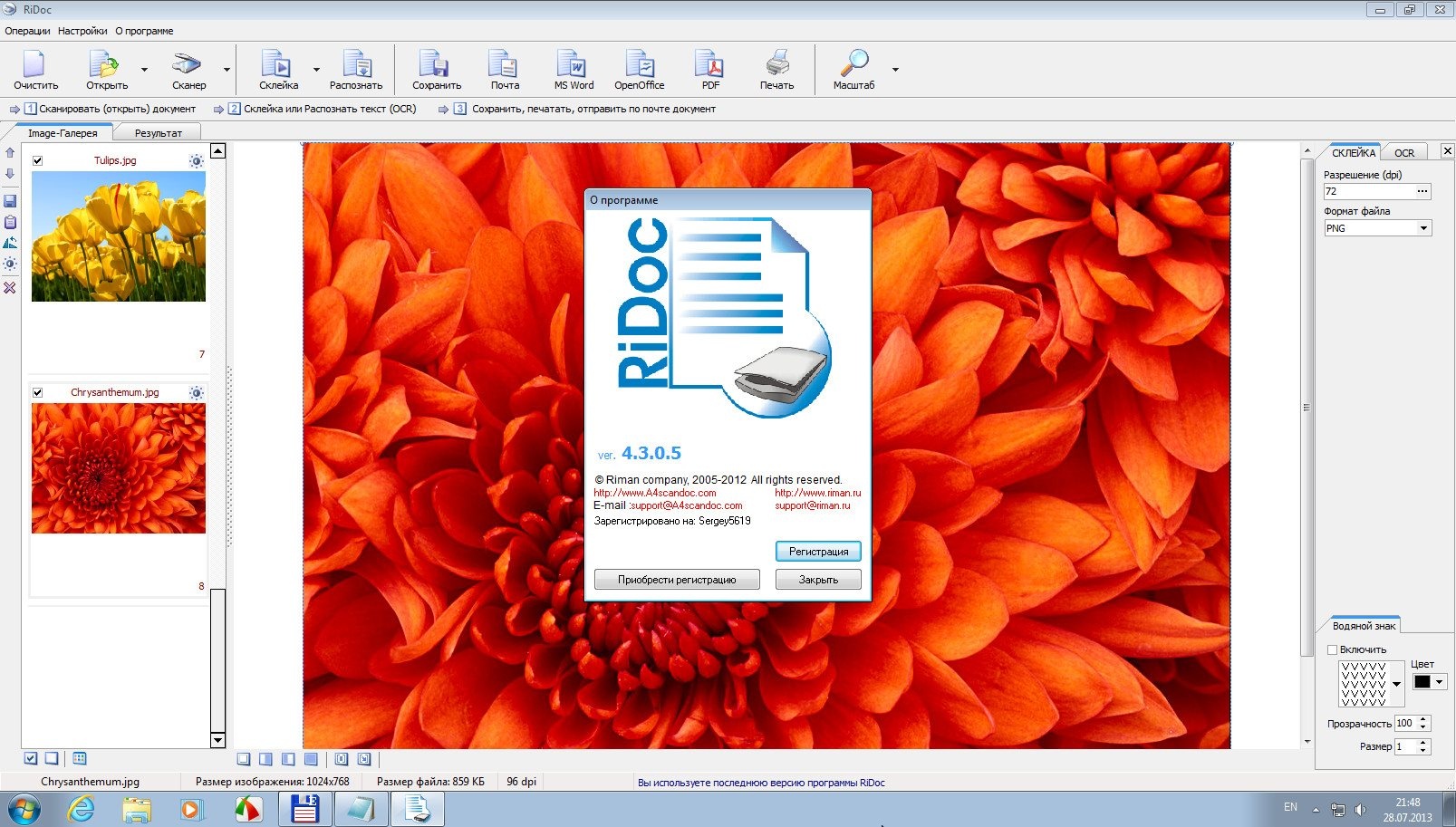Click the Сканер toolbar icon
The width and height of the screenshot is (1456, 827).
188,63
